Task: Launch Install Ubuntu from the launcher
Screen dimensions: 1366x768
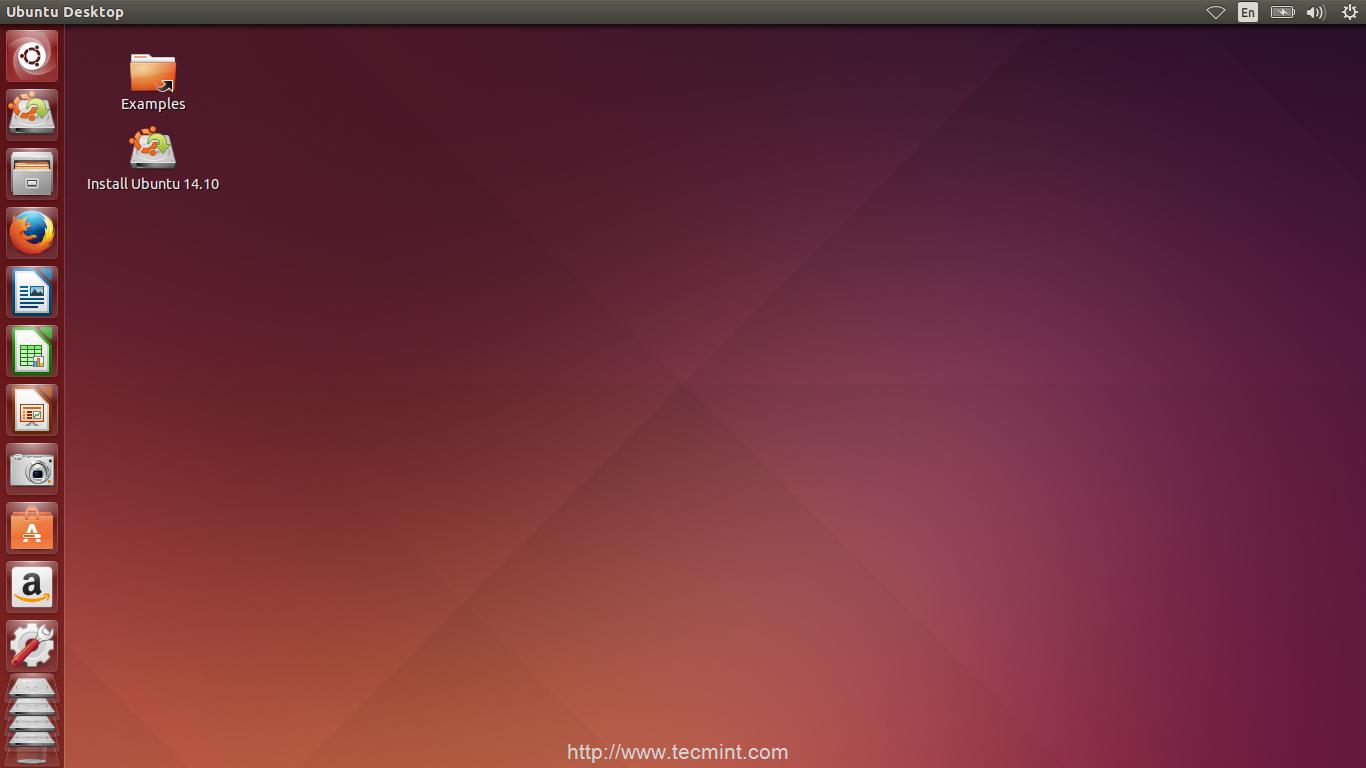Action: pos(32,114)
